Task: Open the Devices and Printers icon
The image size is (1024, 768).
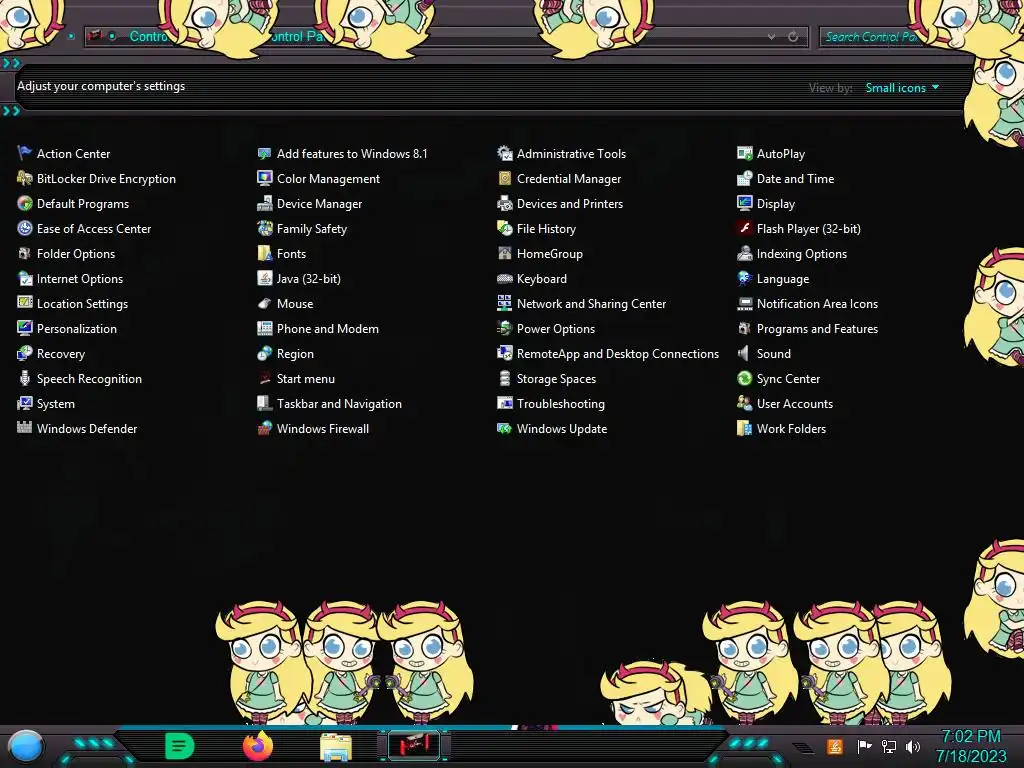Action: click(x=505, y=204)
